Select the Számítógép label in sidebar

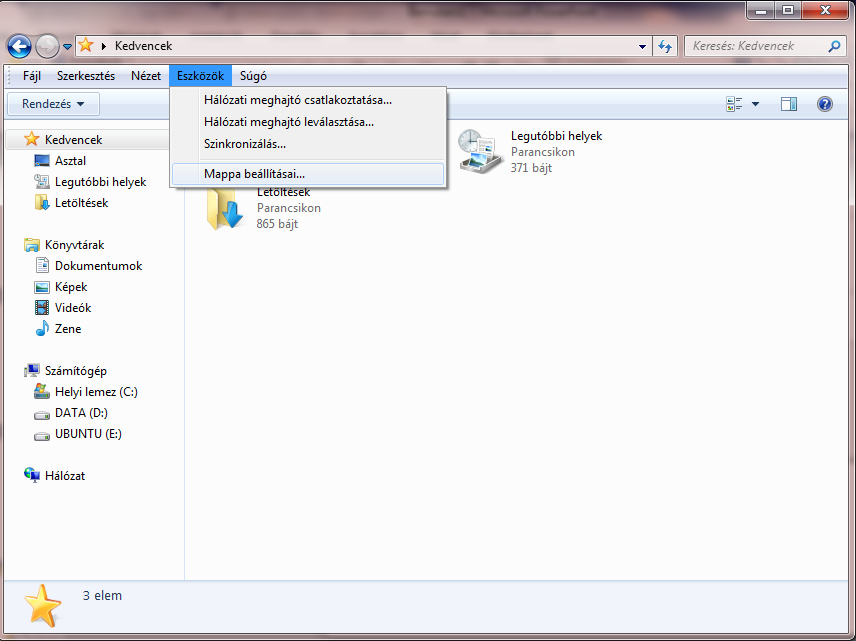tap(76, 371)
